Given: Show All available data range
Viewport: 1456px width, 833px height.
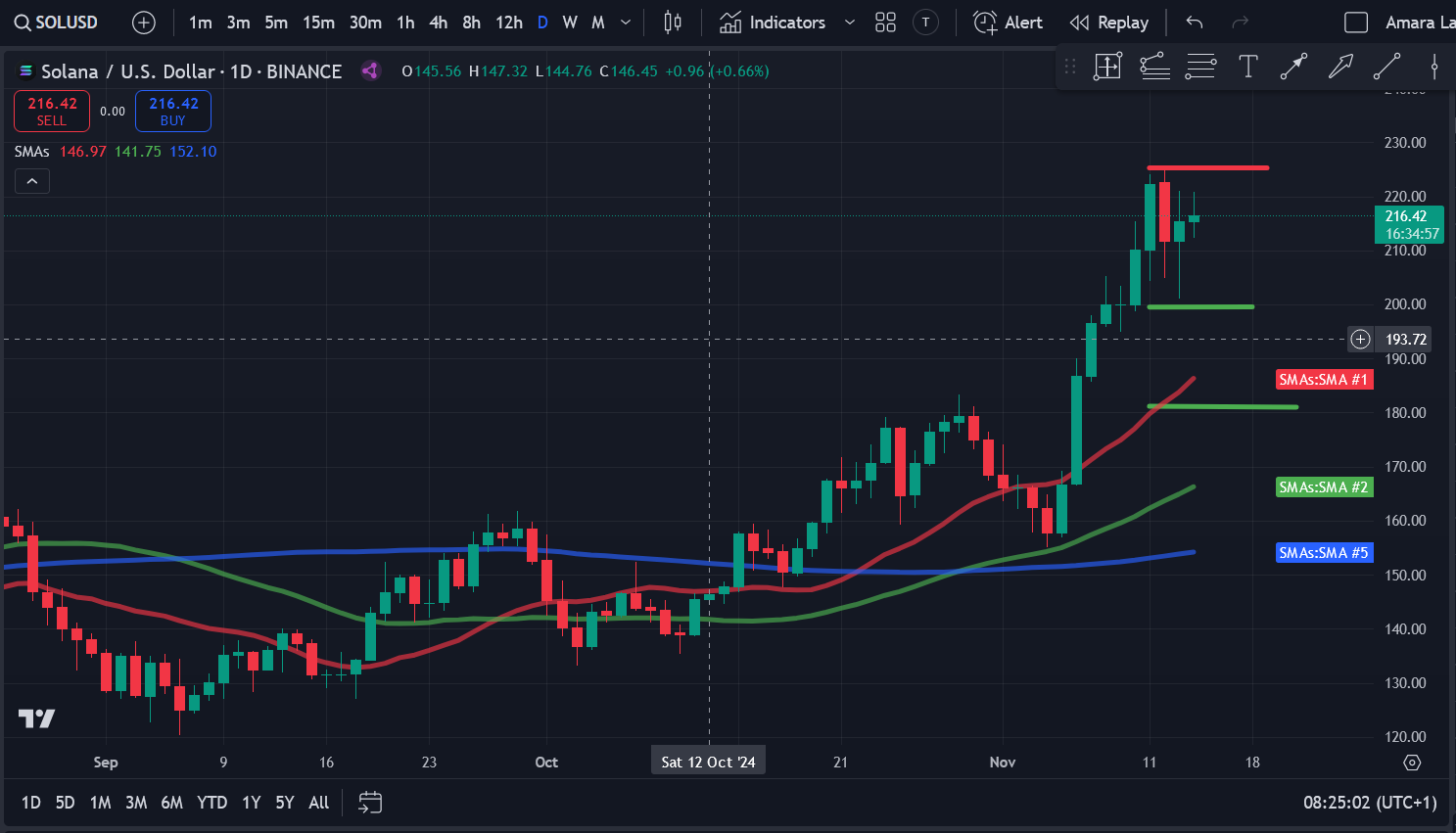Looking at the screenshot, I should (319, 803).
